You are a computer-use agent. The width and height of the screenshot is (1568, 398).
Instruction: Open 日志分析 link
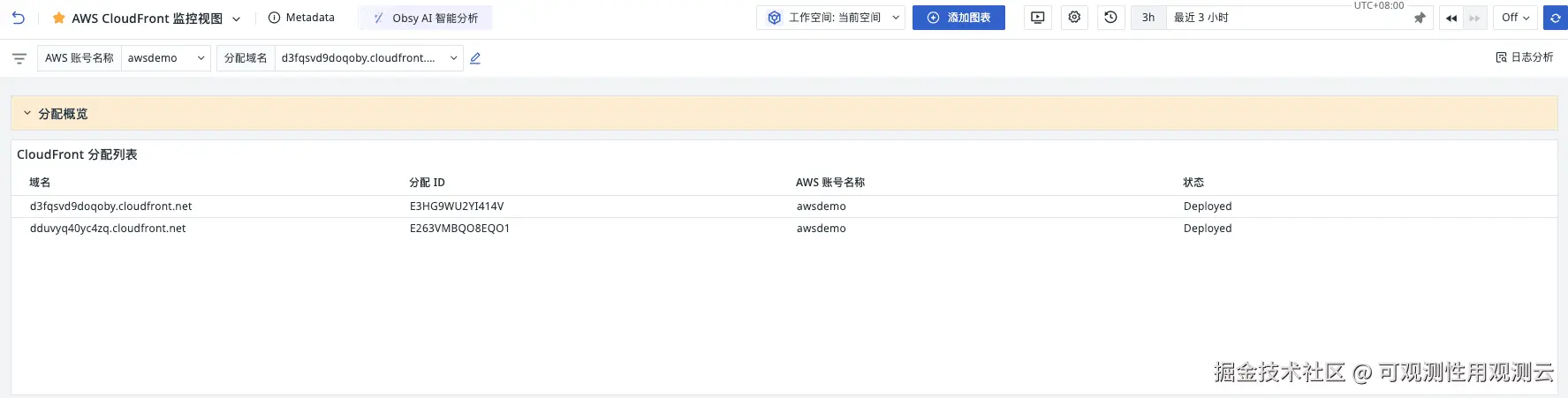click(1525, 57)
